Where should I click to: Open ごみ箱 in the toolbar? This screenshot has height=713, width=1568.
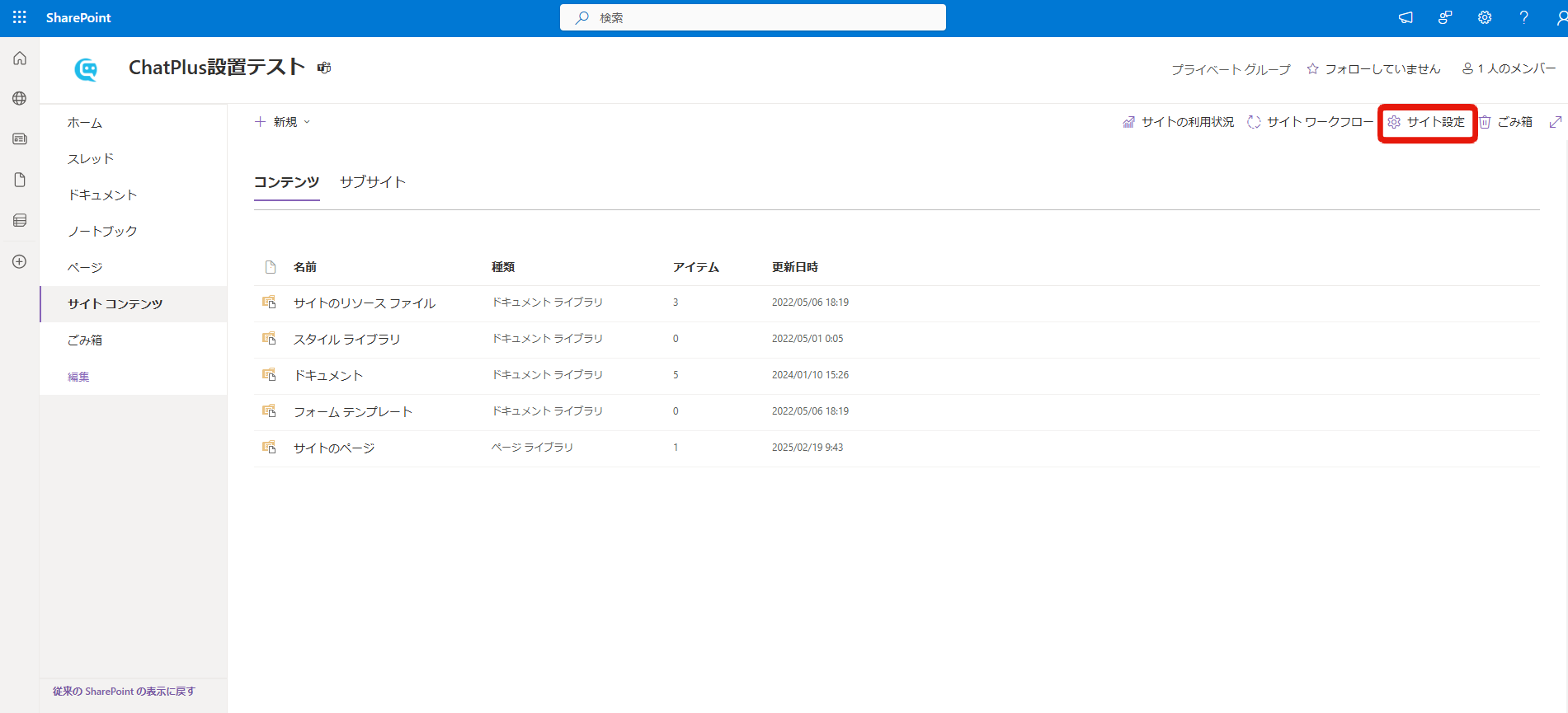coord(1505,122)
